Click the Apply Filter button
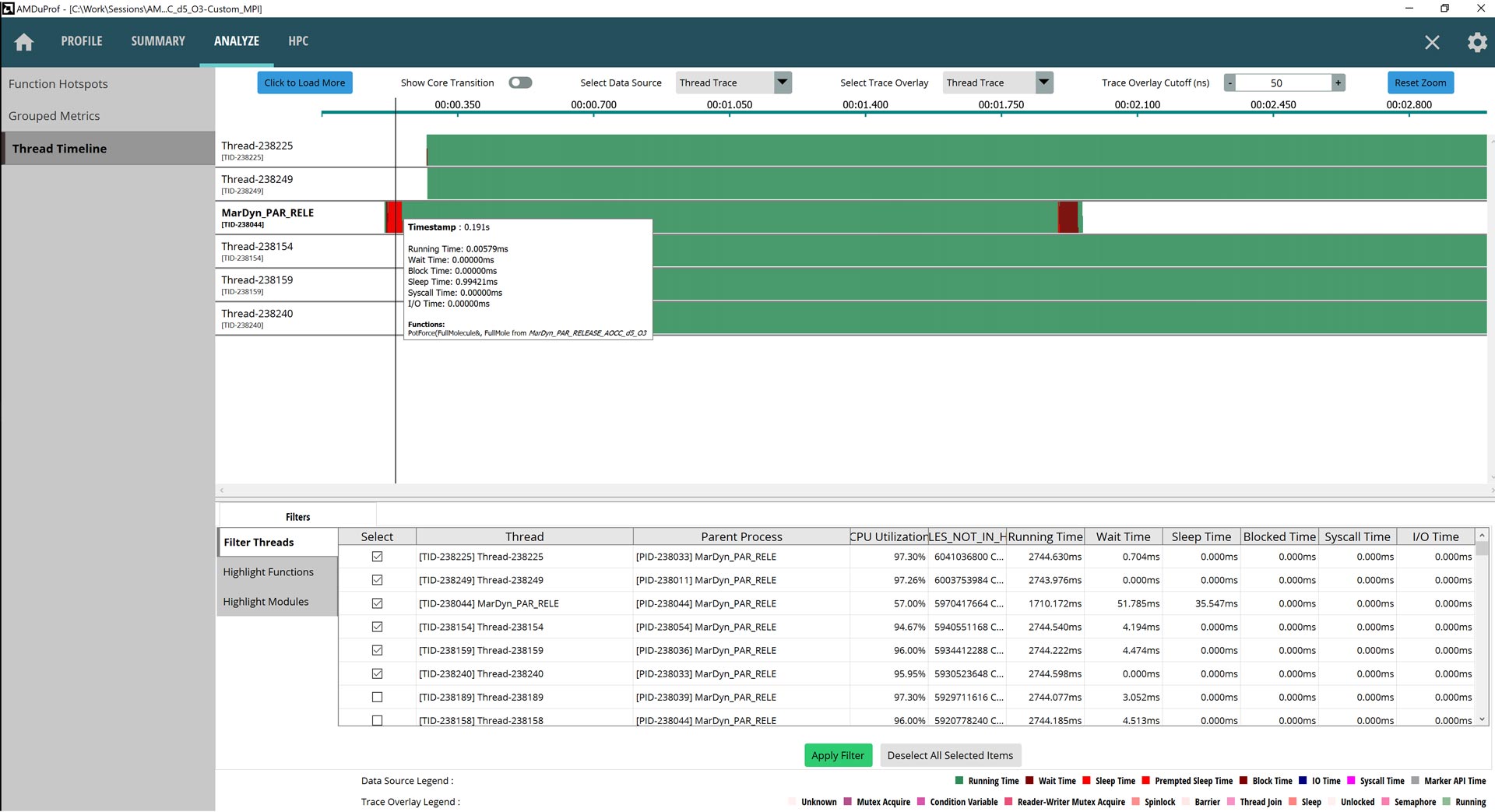1495x812 pixels. tap(838, 755)
